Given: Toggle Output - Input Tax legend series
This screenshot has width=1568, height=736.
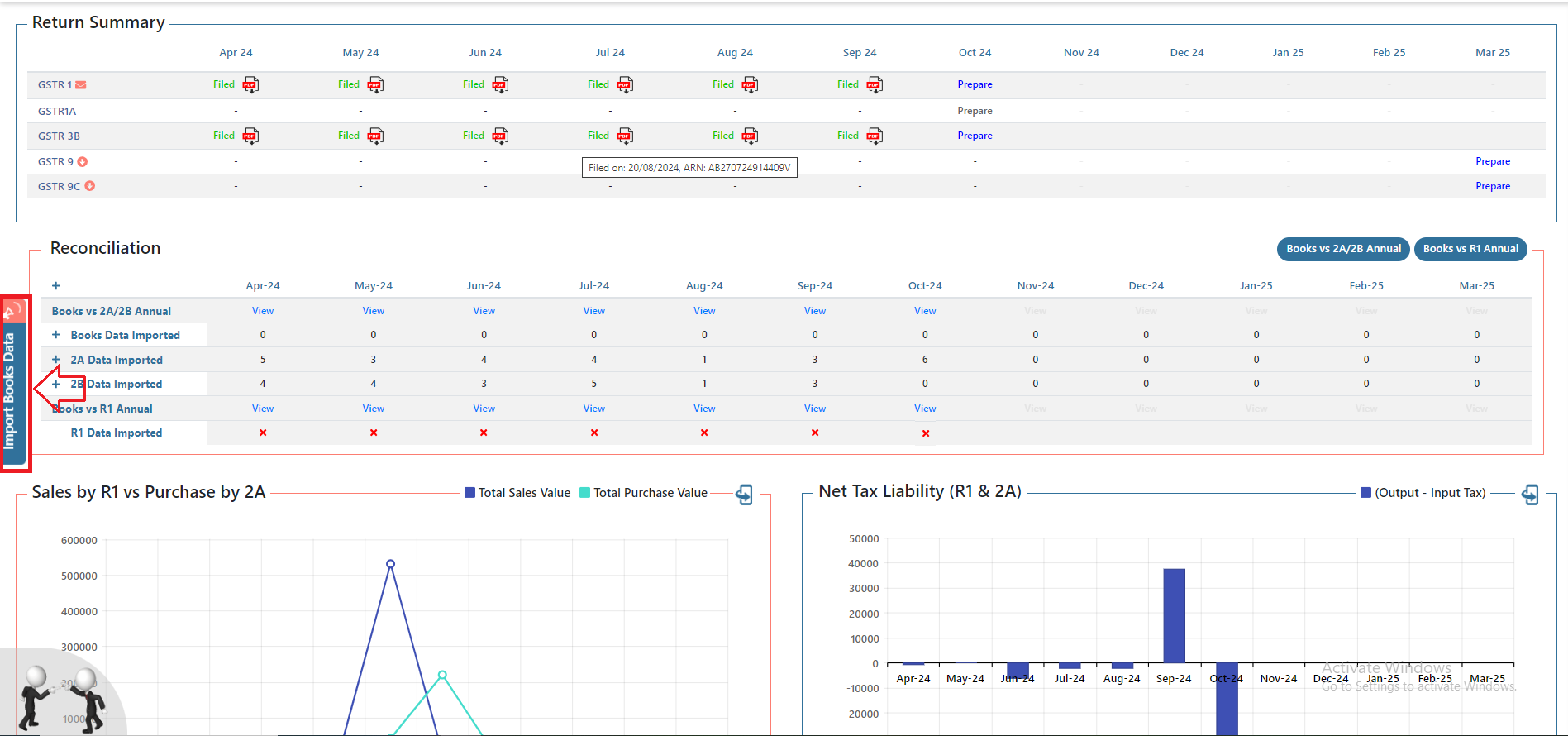Looking at the screenshot, I should tap(1423, 493).
